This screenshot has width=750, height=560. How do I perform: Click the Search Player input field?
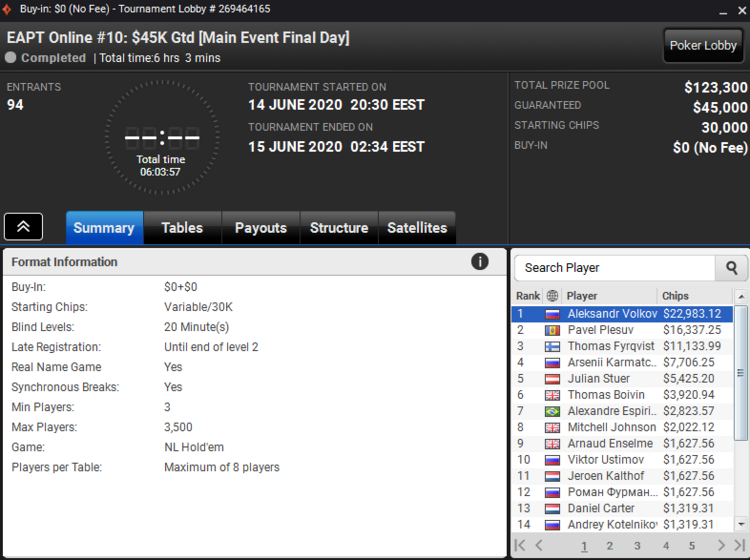pos(615,268)
